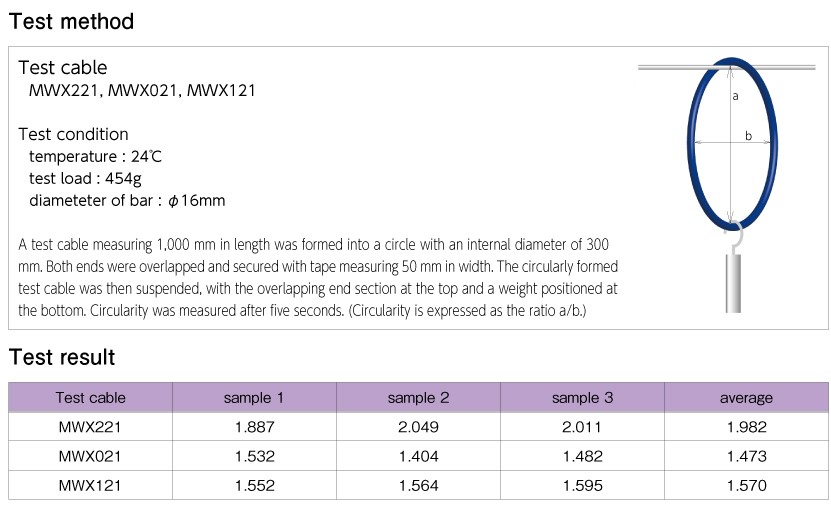The image size is (831, 510).
Task: Click the MWX121 row label in the table
Action: point(91,485)
